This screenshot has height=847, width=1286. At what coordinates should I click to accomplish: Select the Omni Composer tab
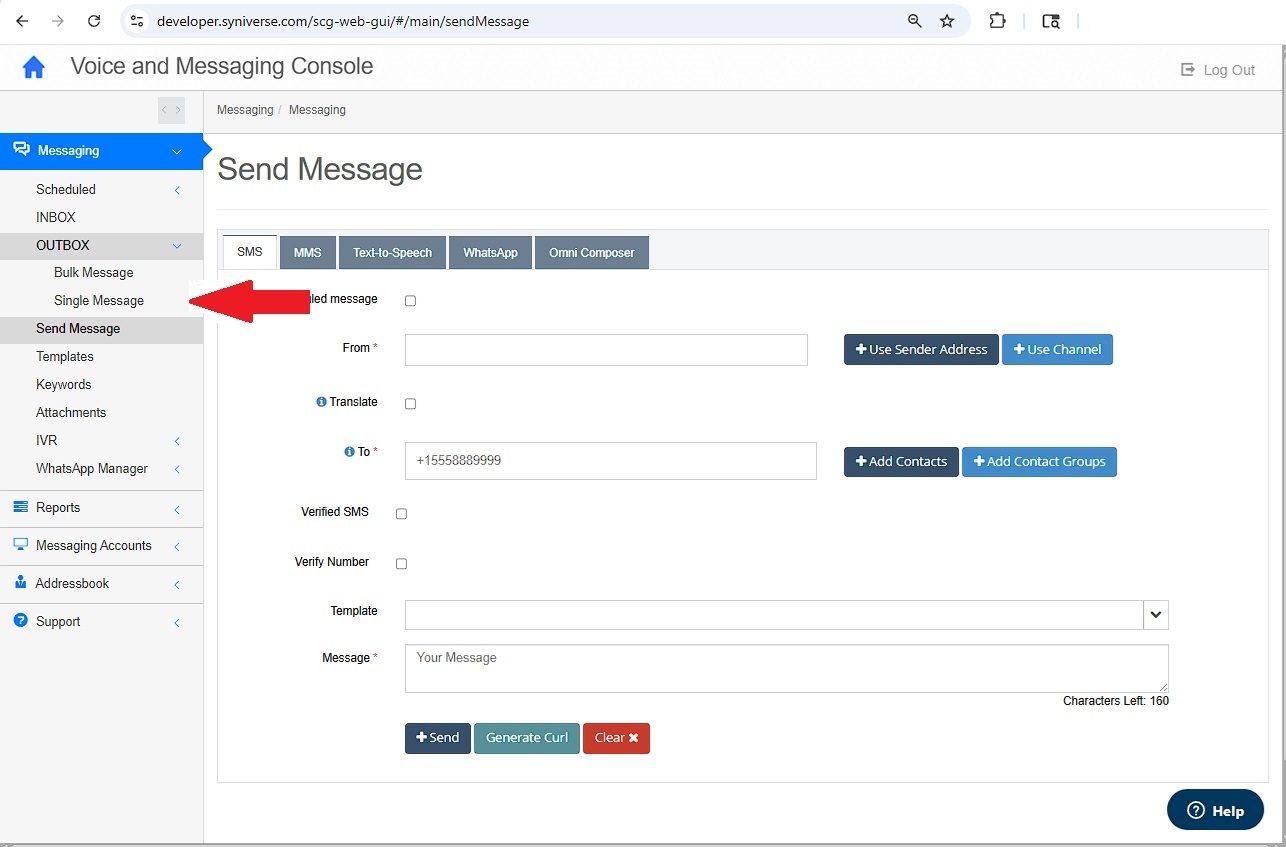(x=592, y=253)
